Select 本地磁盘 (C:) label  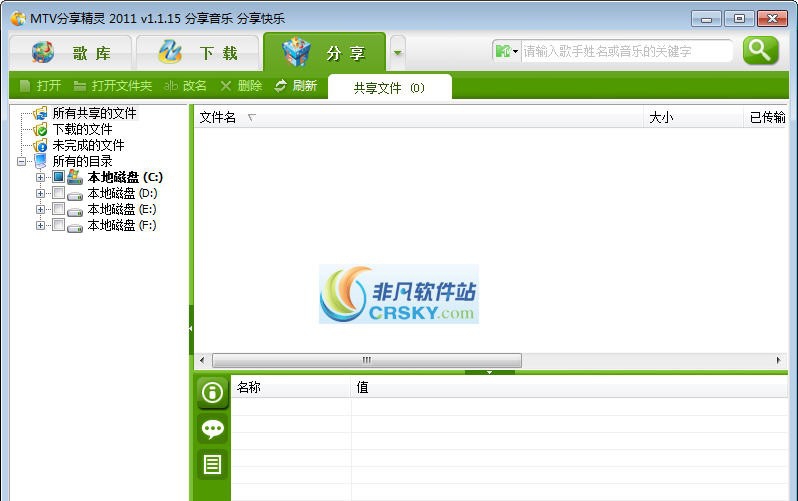[125, 177]
